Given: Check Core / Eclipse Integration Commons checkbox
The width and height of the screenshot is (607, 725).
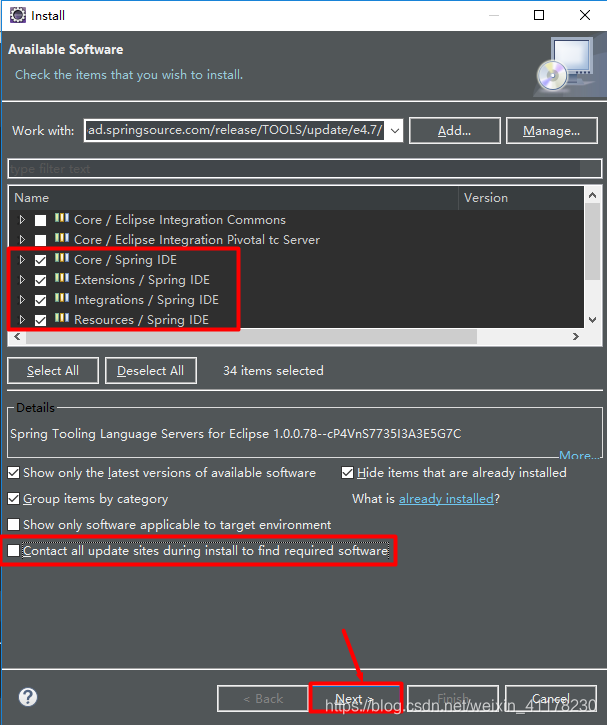Looking at the screenshot, I should 41,220.
